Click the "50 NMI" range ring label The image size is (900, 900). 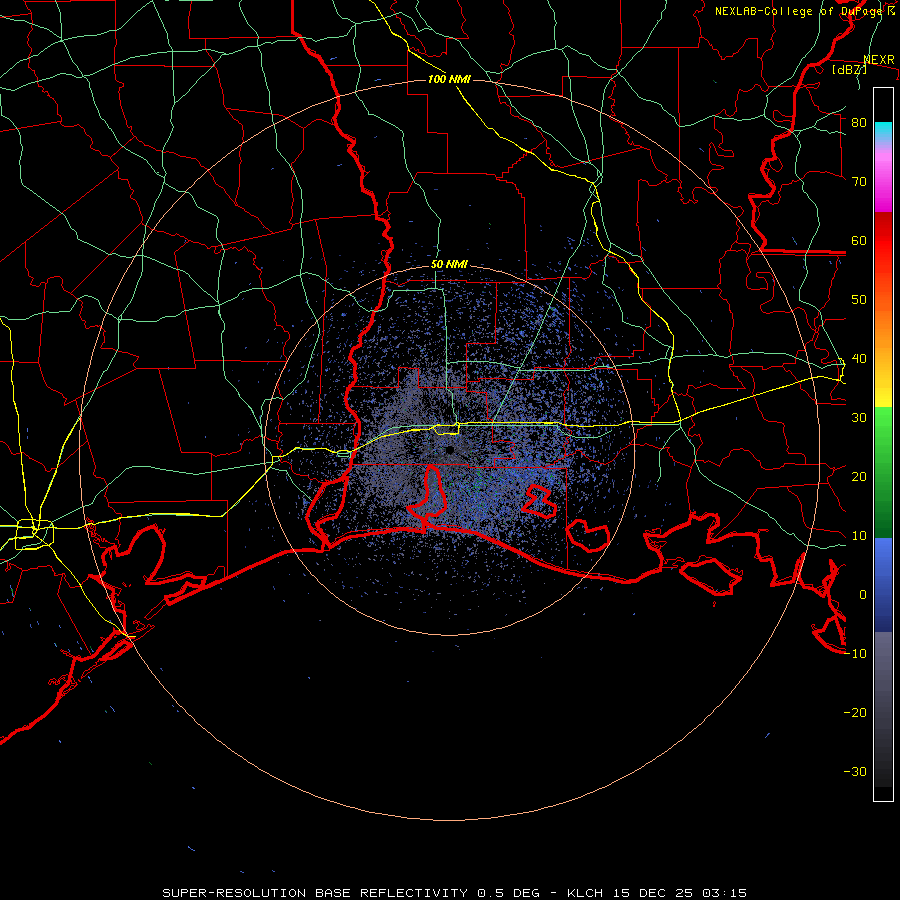(449, 265)
